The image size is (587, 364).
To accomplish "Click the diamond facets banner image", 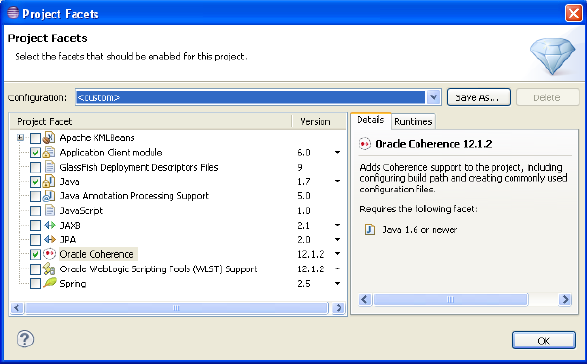I will point(552,56).
